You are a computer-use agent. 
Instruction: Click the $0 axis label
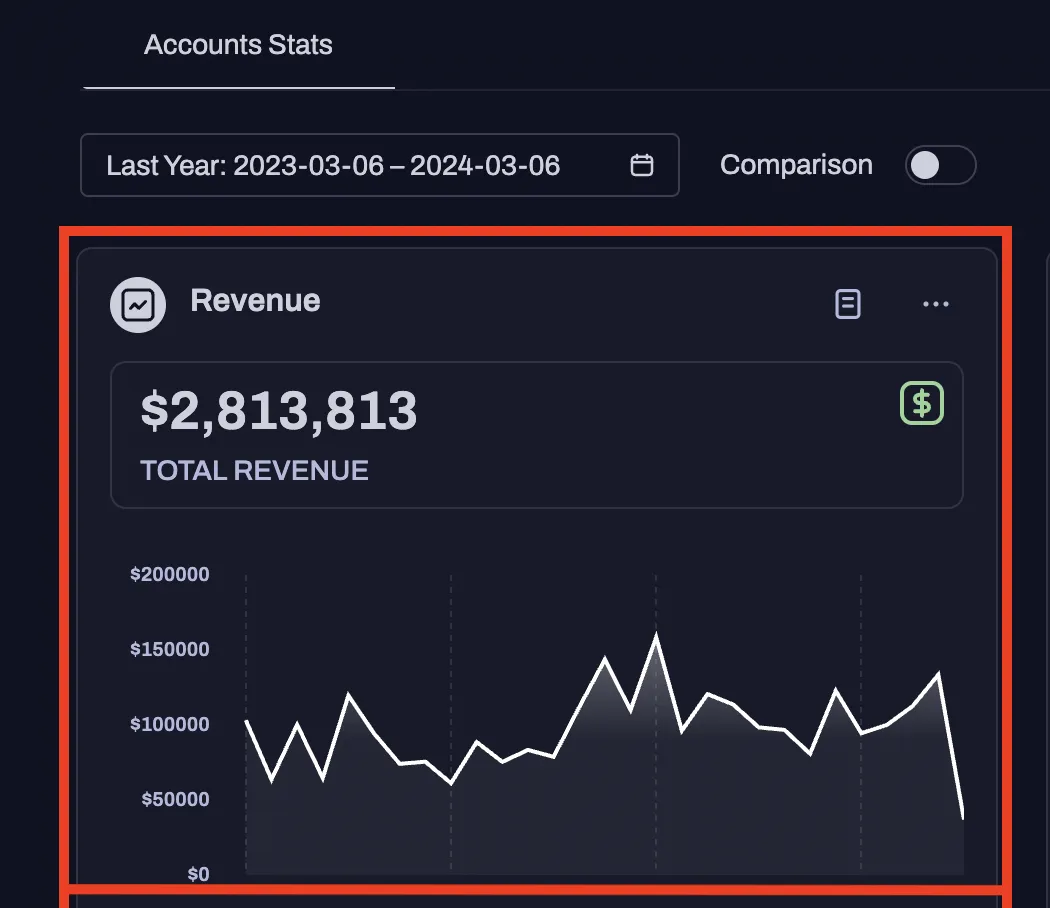tap(198, 874)
